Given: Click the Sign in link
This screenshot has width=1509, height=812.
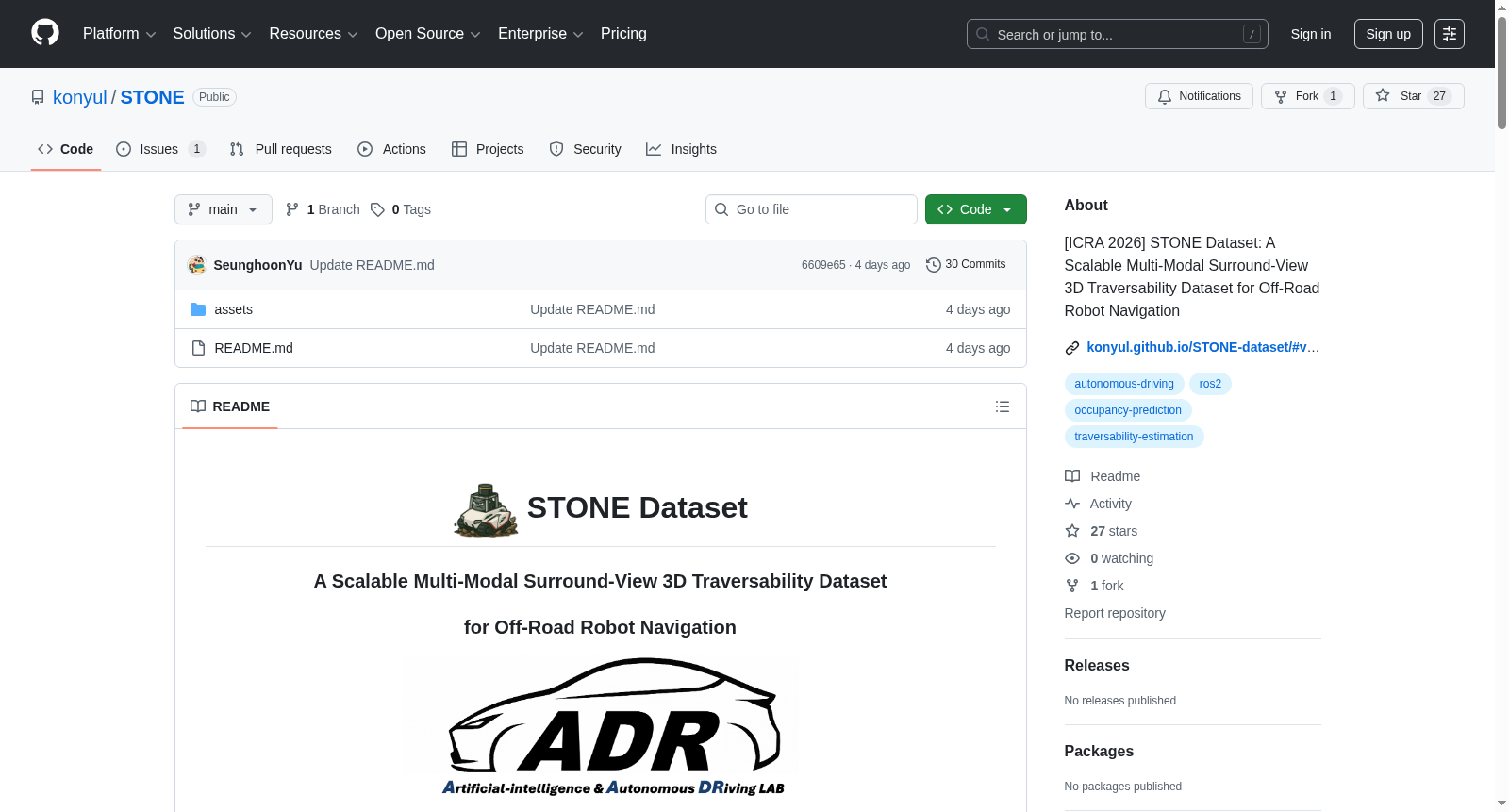Looking at the screenshot, I should click(1311, 34).
